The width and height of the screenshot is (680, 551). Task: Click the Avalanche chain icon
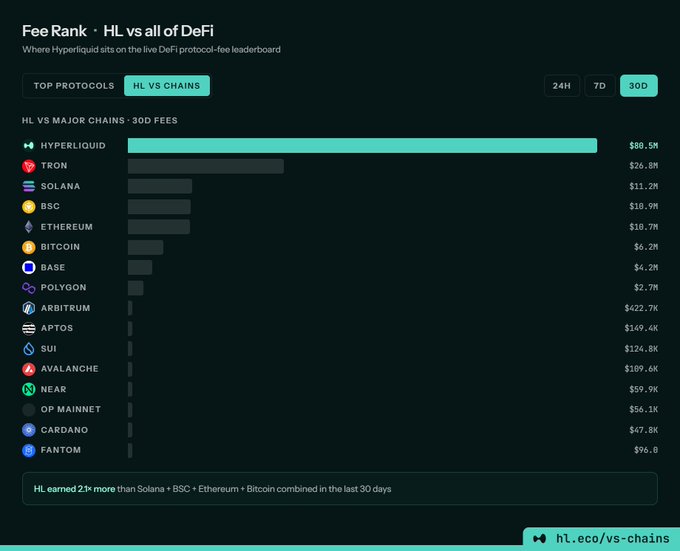coord(29,369)
